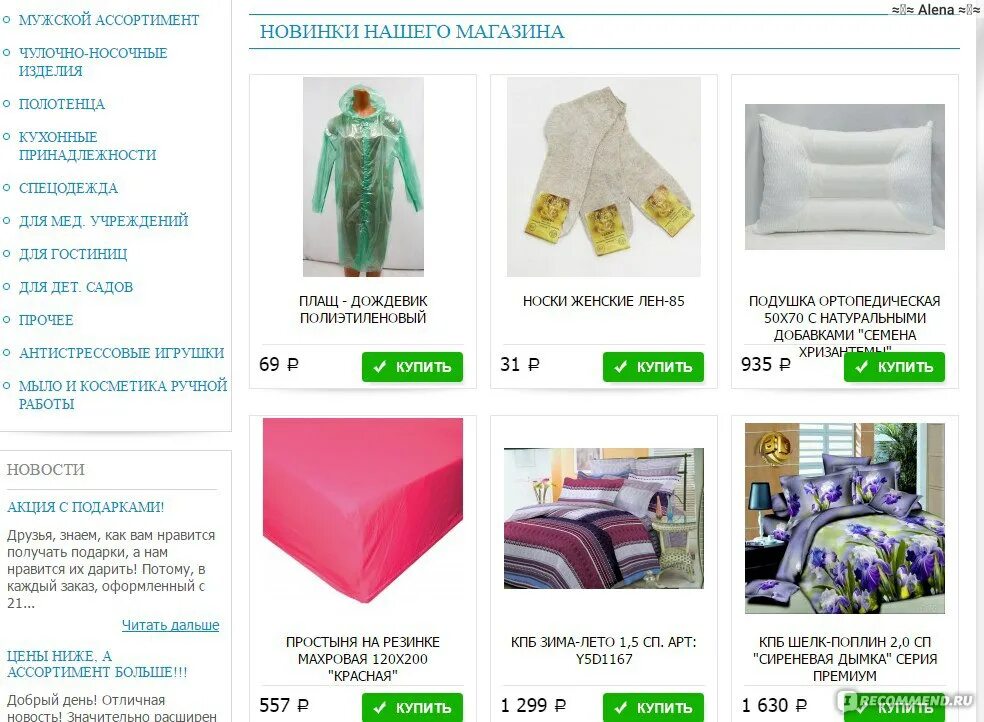984x722 pixels.
Task: Open the ПЛАЩ - ДОЖДЕВИК ПОЛИЭТИЛЕНОВЫЙ title
Action: [363, 309]
